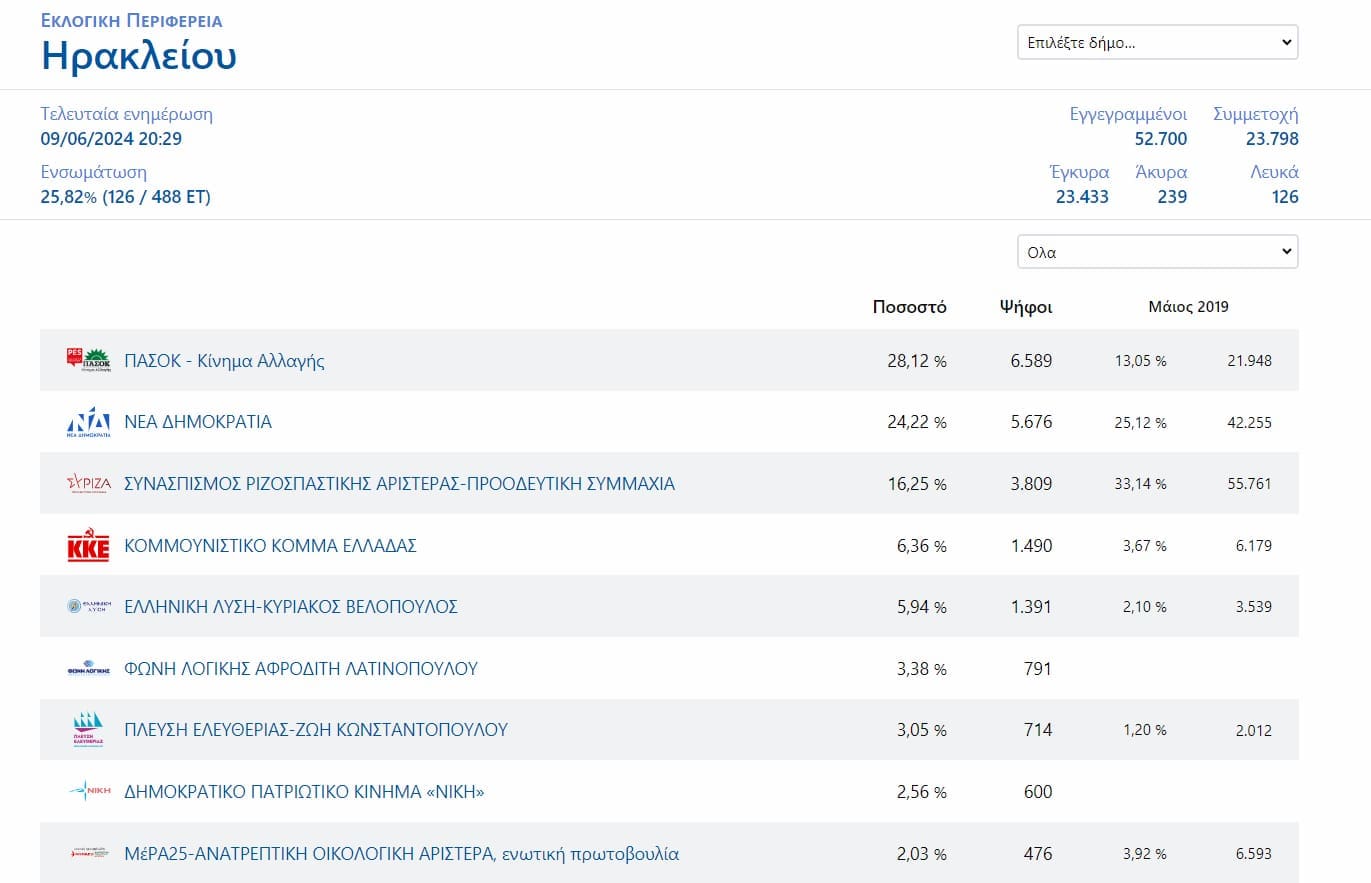Click the 'Άκυρα' label
This screenshot has height=883, width=1371.
pyautogui.click(x=1161, y=172)
